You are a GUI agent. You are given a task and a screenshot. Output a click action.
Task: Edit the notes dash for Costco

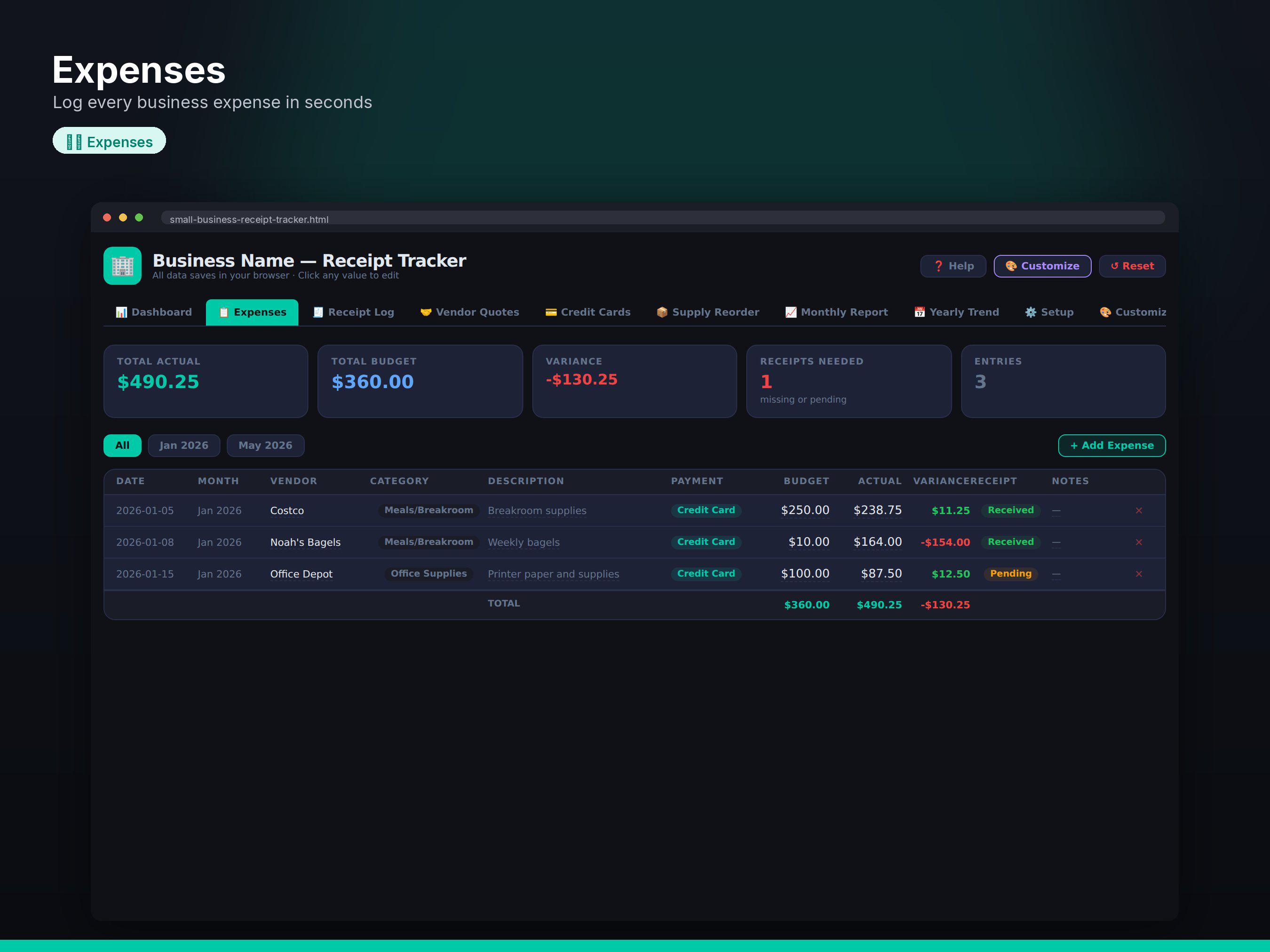(1056, 511)
